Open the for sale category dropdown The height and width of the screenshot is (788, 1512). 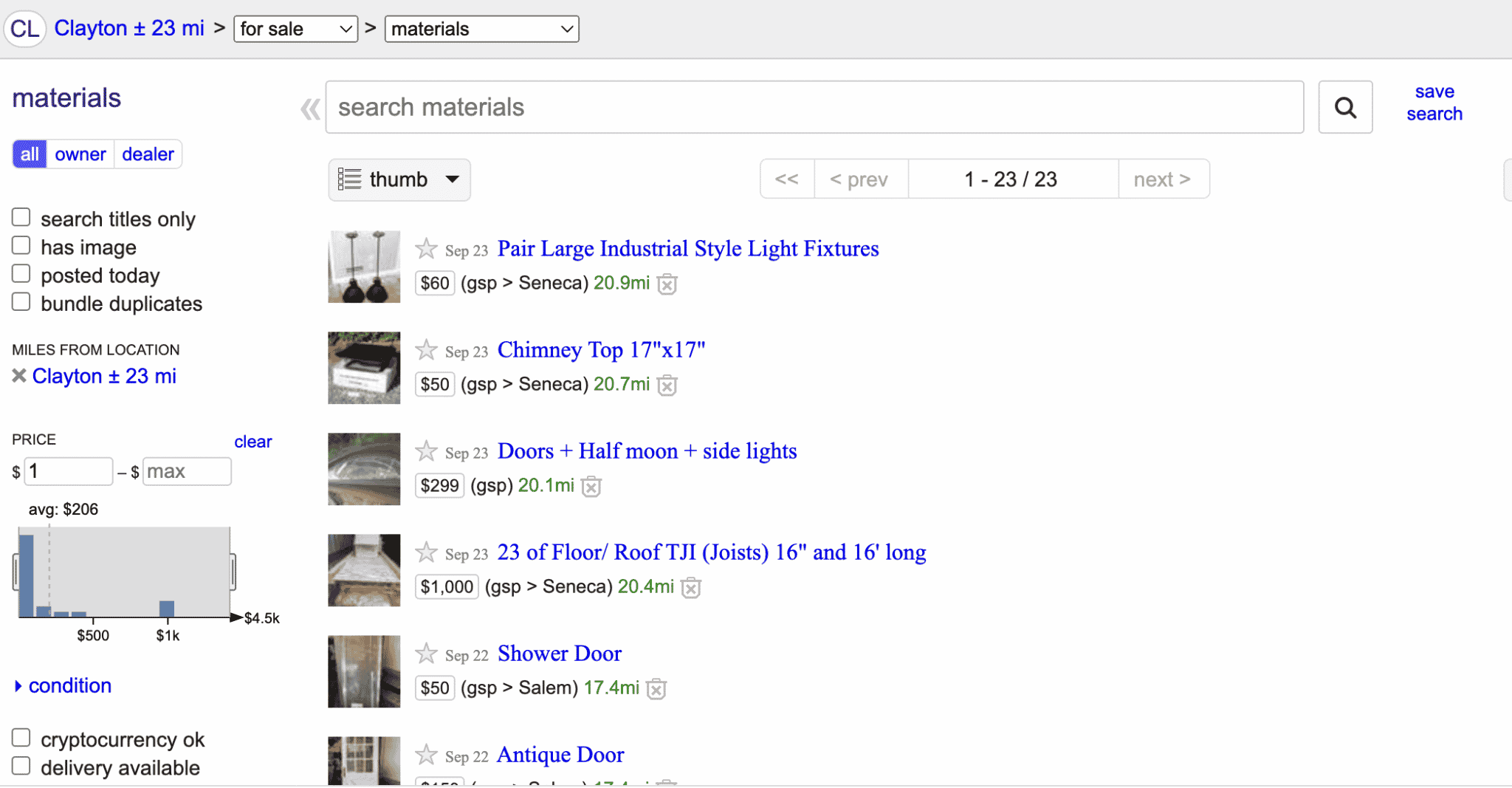coord(295,30)
